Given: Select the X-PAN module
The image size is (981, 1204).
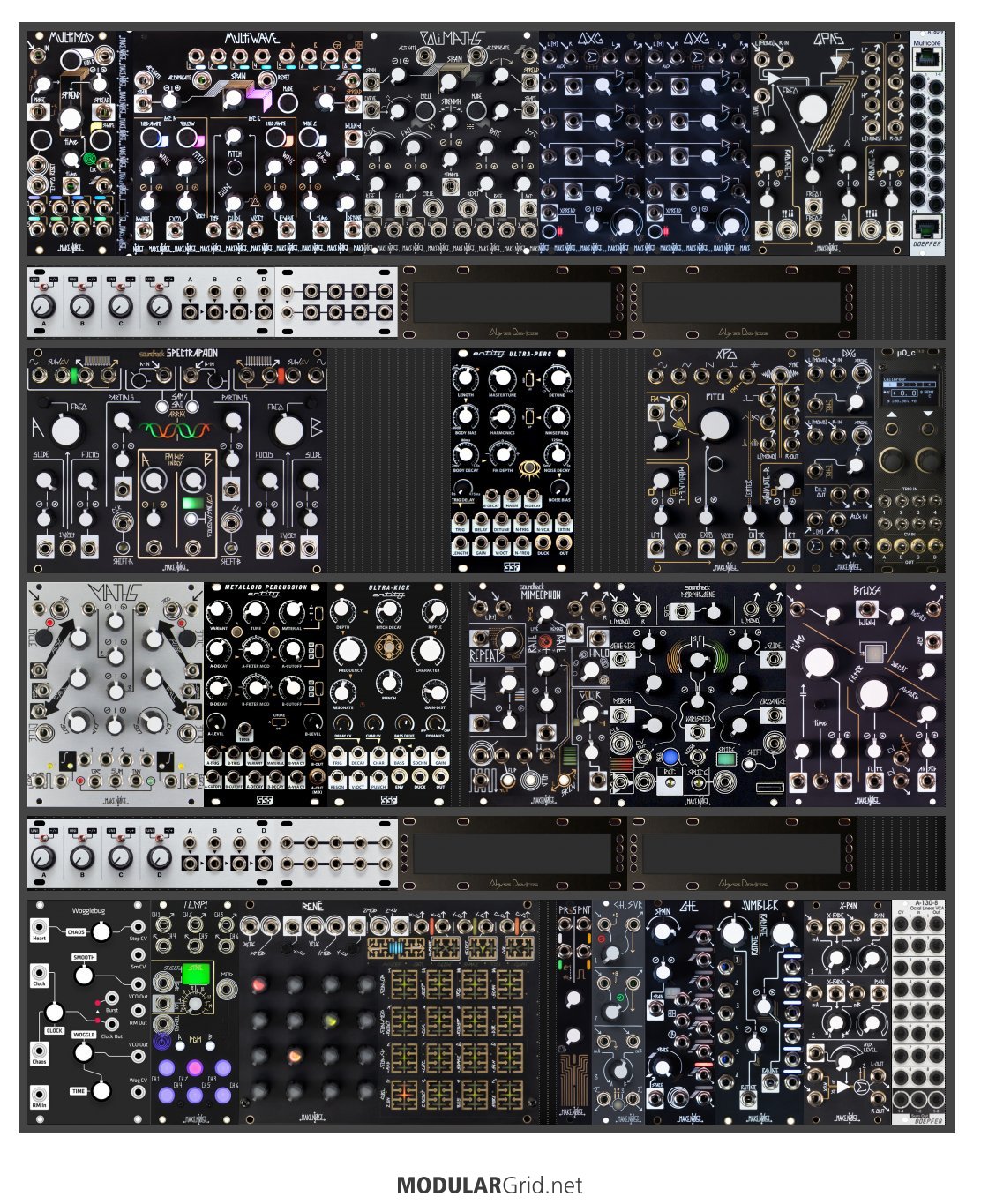Looking at the screenshot, I should click(x=848, y=1012).
